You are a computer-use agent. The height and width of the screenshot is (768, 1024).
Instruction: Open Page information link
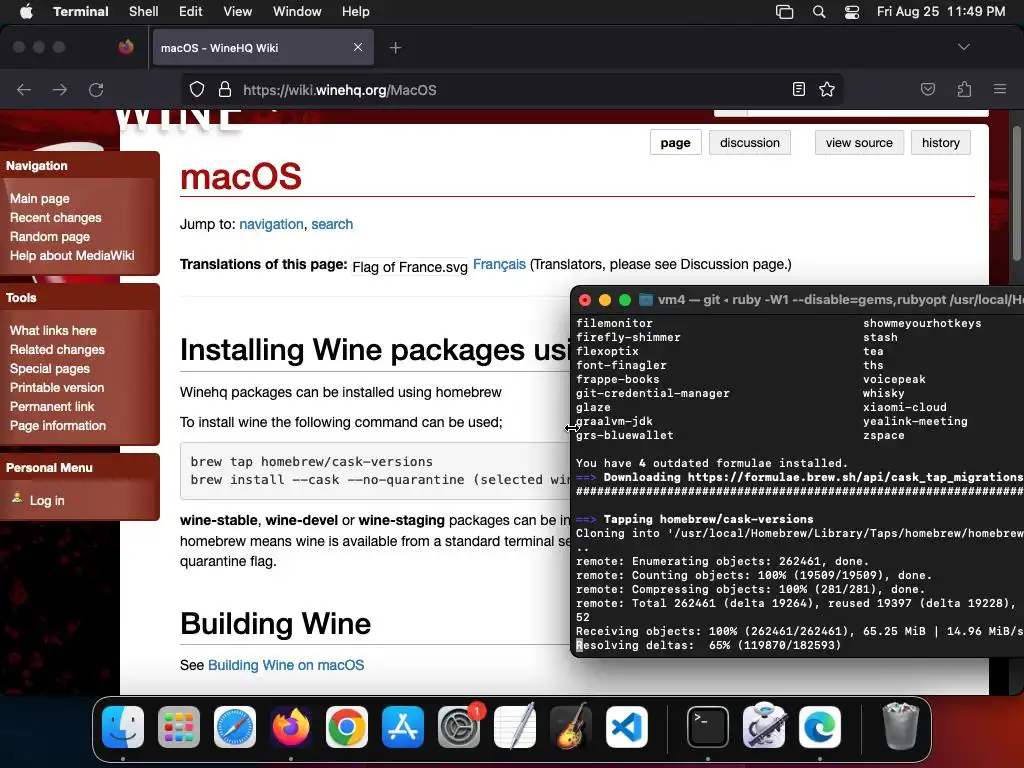coord(57,425)
